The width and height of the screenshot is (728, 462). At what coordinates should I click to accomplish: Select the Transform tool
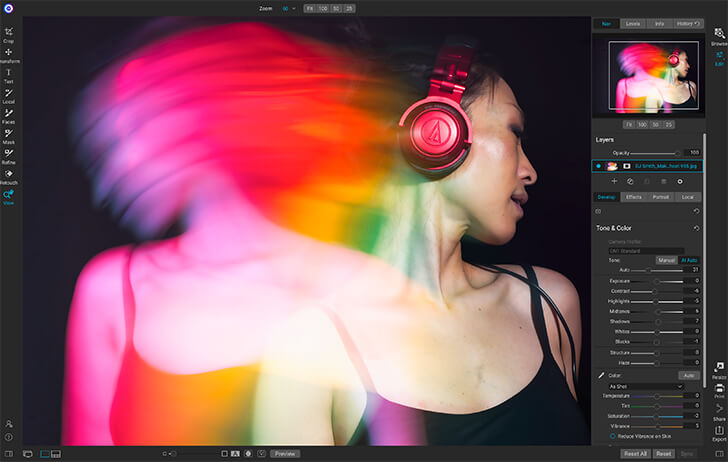(x=8, y=55)
